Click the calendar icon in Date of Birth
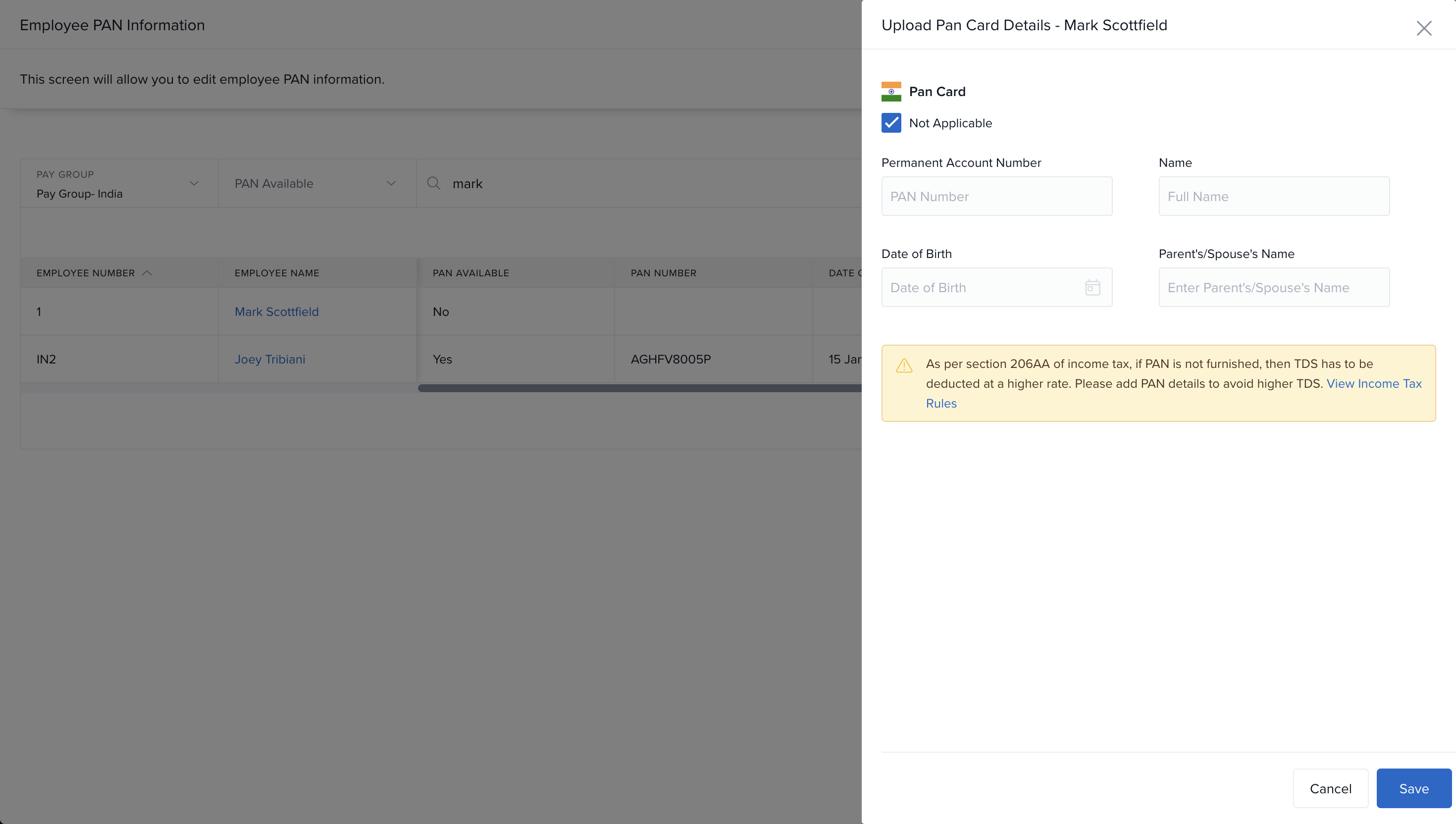Screen dimensions: 1456x824 click(x=1092, y=288)
